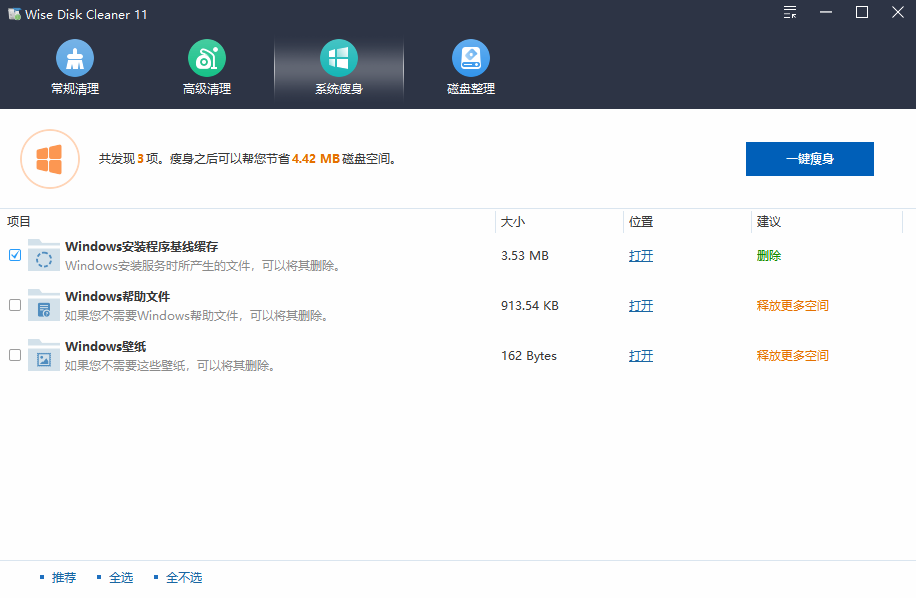The image size is (916, 598).
Task: Open the hamburger menu in the title bar
Action: tap(789, 13)
